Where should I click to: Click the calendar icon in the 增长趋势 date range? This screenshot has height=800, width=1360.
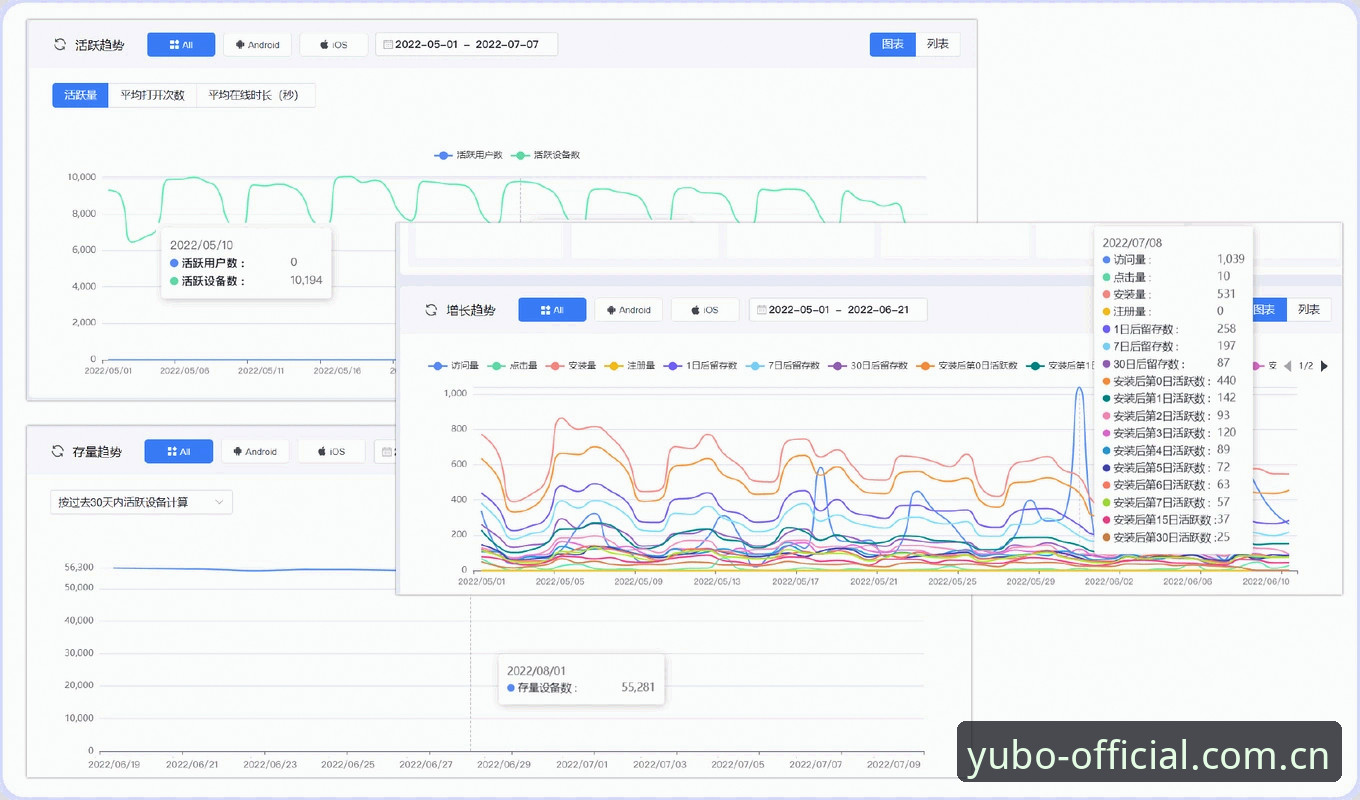(x=761, y=310)
